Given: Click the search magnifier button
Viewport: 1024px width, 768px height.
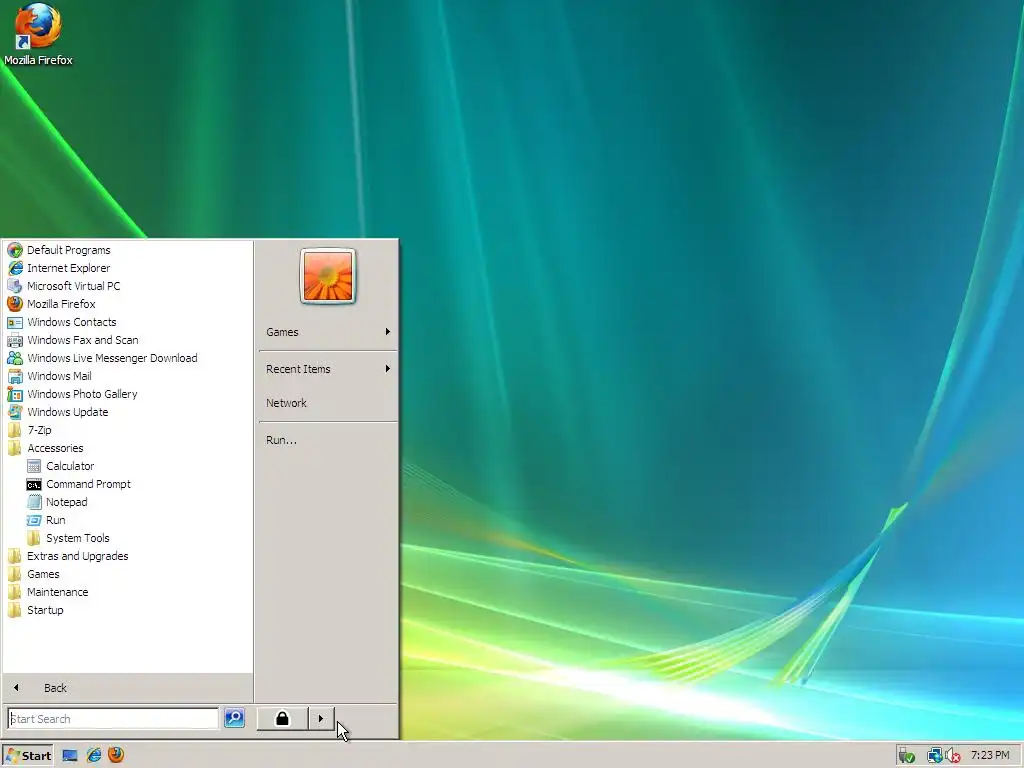Looking at the screenshot, I should (234, 718).
